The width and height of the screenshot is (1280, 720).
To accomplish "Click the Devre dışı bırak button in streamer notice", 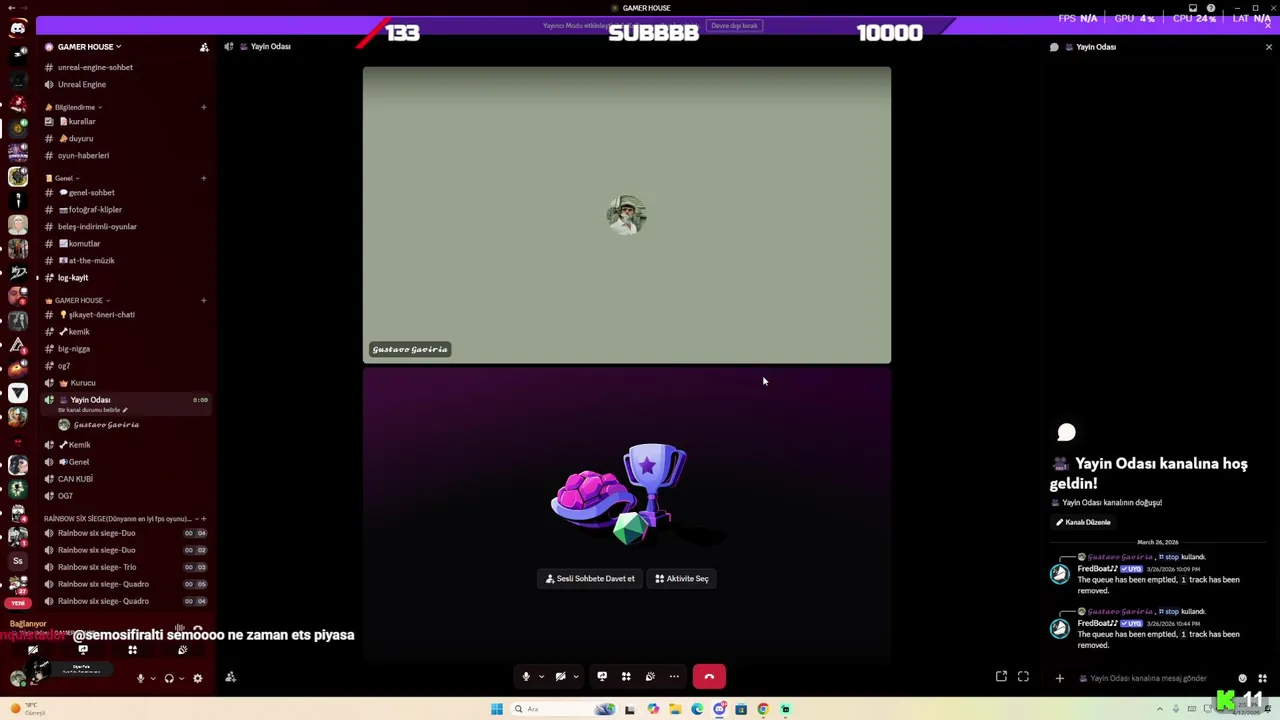I will (x=734, y=25).
